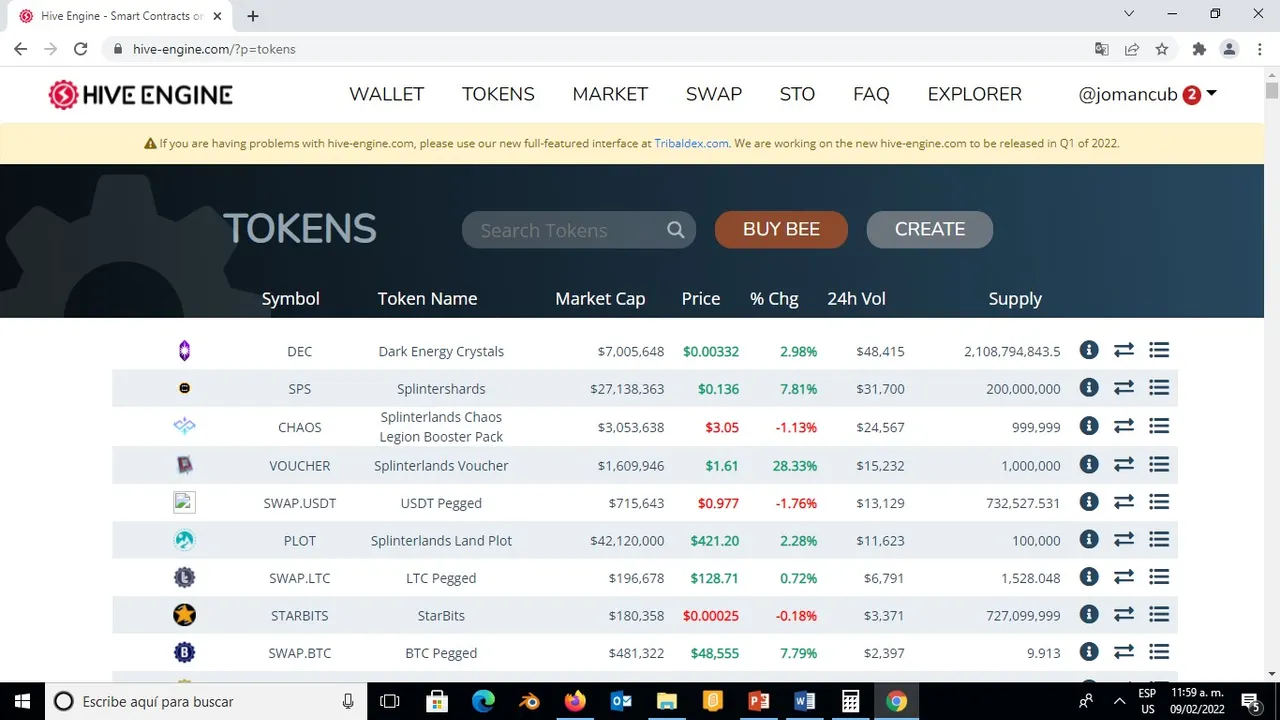Click the VOUCHER 28.33% change value
The height and width of the screenshot is (720, 1280).
pos(796,465)
